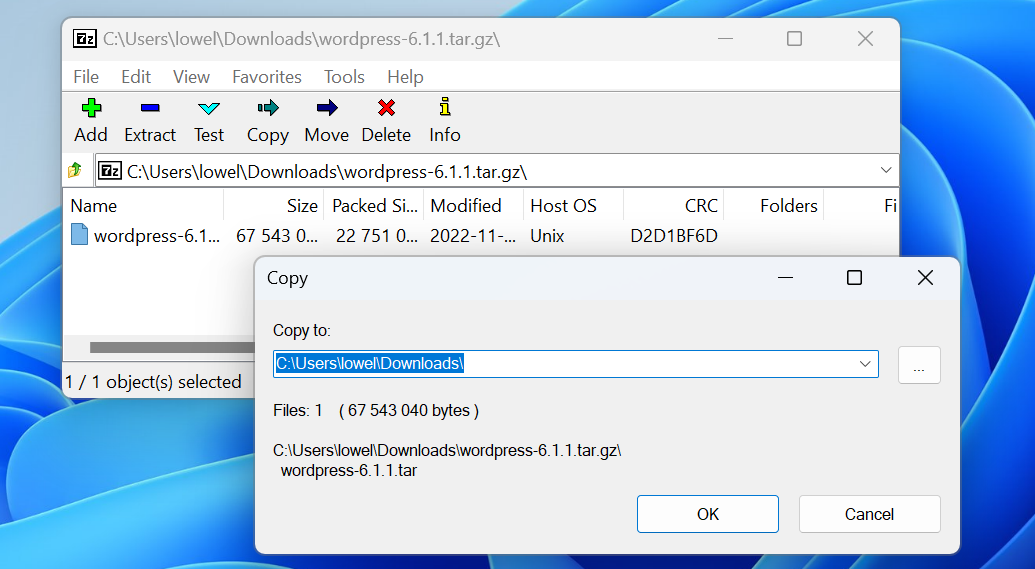Click the 22 751 0... packed size cell
The height and width of the screenshot is (569, 1035).
(x=376, y=236)
